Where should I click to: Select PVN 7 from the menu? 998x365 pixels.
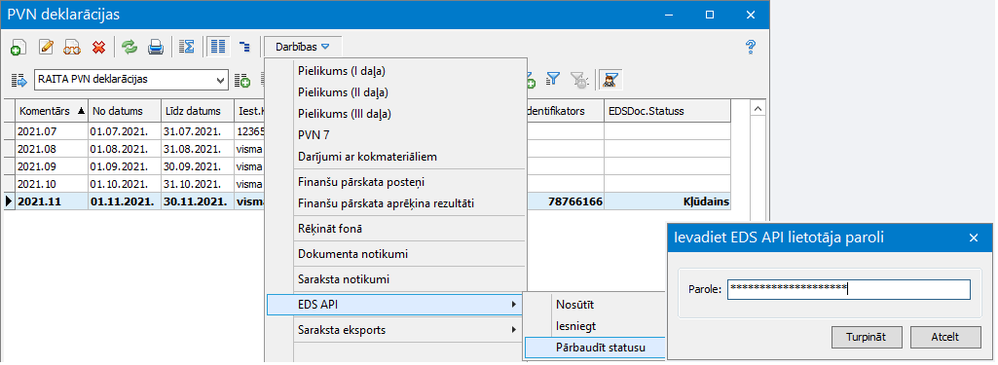(313, 136)
